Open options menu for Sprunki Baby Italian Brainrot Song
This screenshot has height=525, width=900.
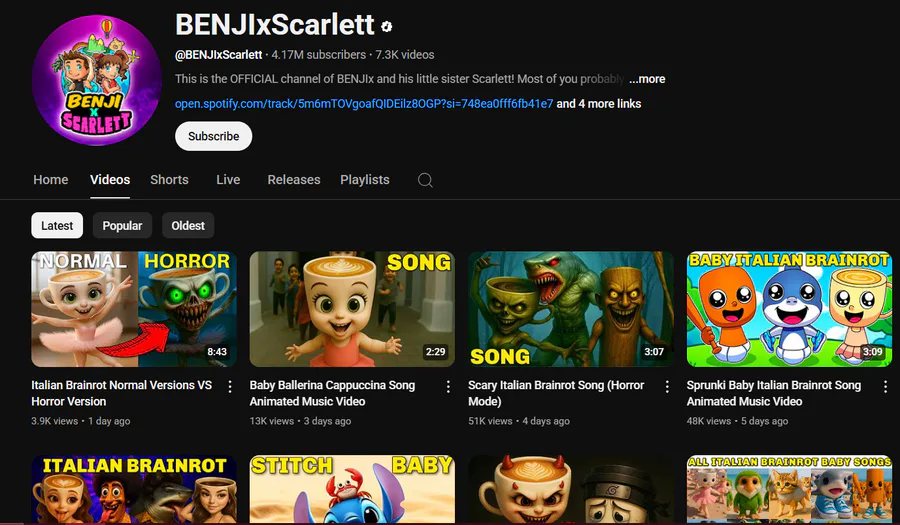885,387
